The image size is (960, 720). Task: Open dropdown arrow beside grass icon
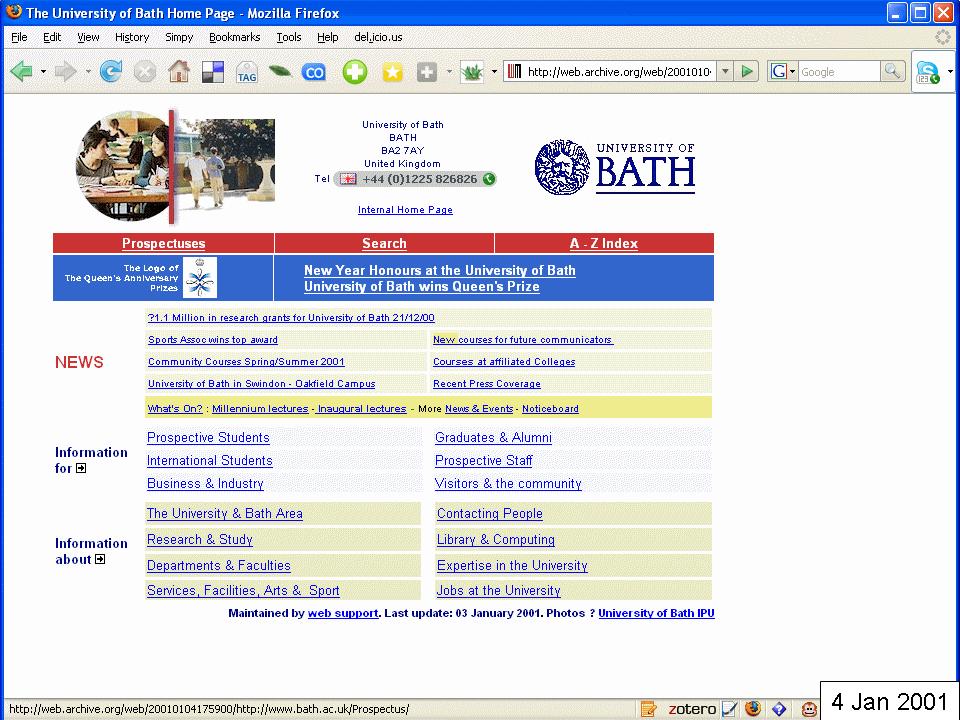(493, 72)
